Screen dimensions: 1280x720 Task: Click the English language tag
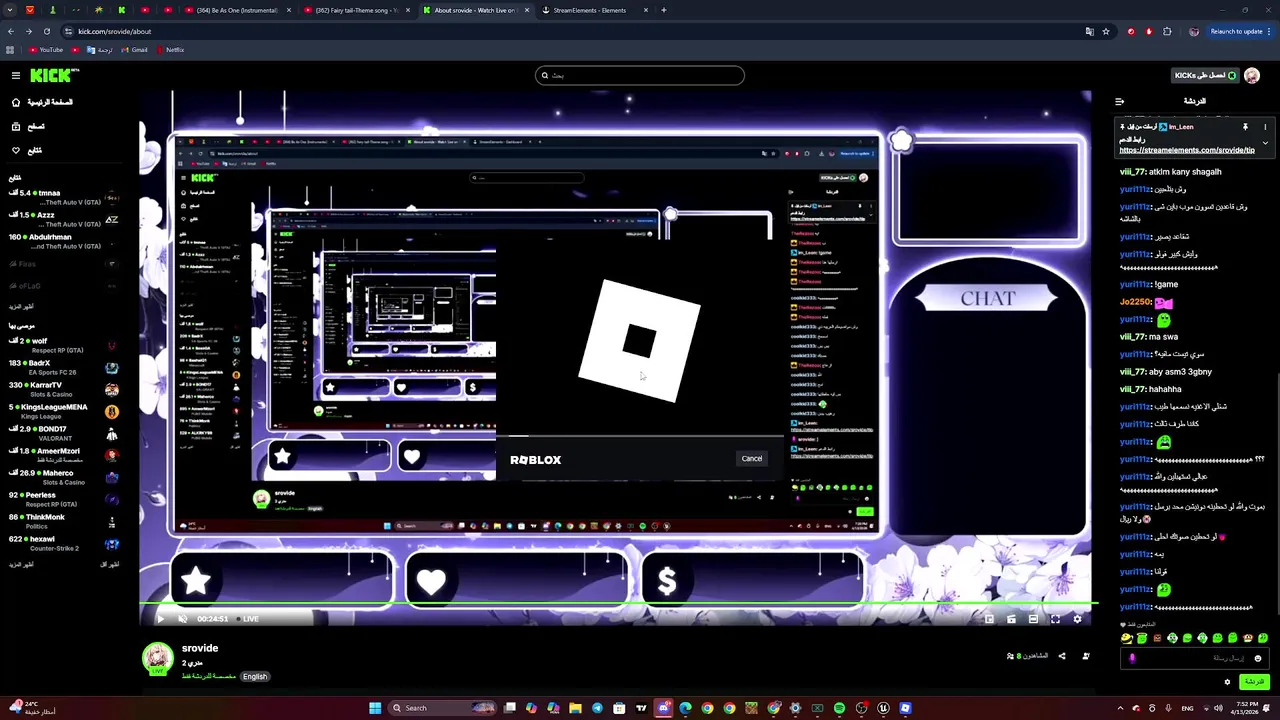pos(255,677)
